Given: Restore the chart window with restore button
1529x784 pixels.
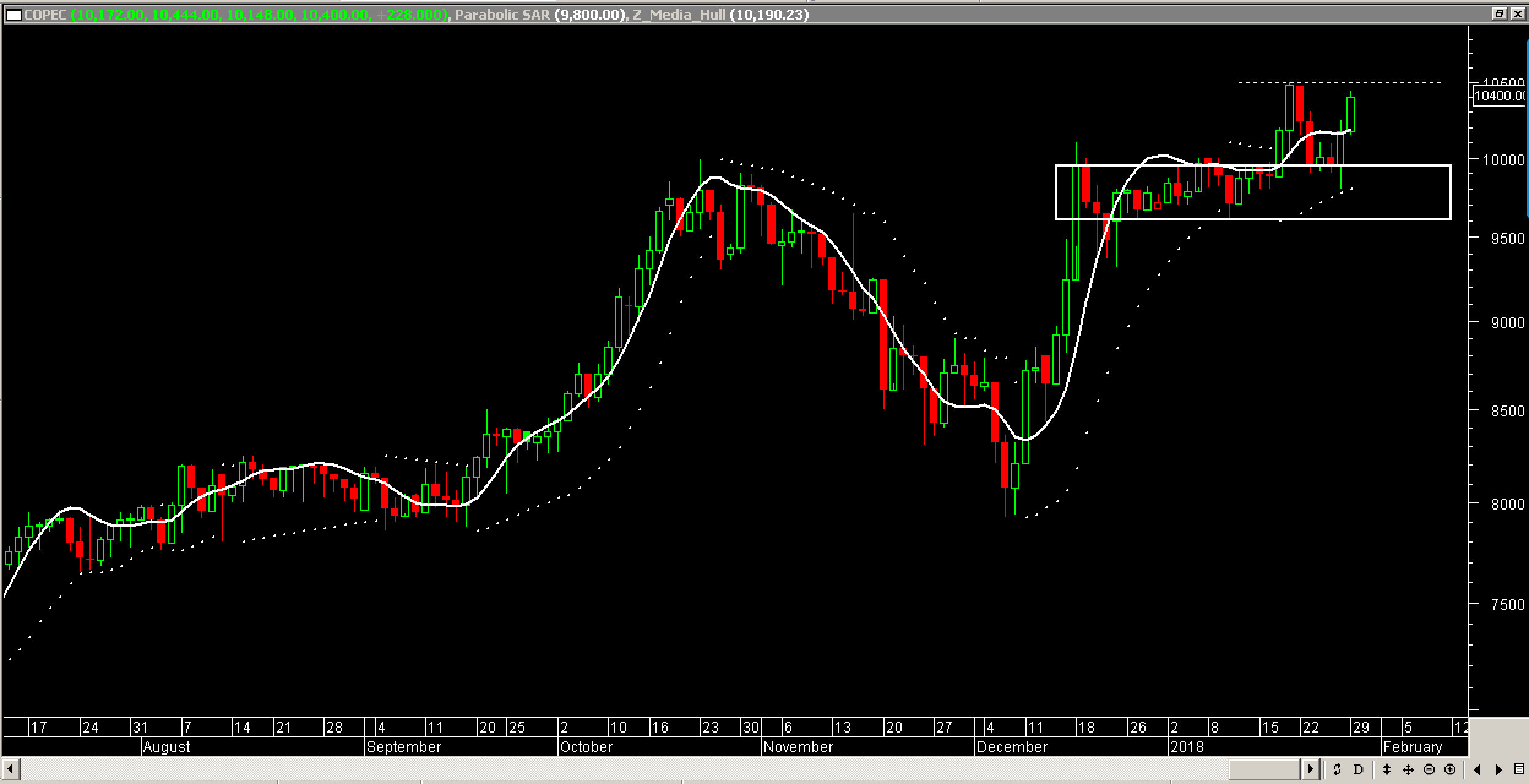Looking at the screenshot, I should point(1500,13).
